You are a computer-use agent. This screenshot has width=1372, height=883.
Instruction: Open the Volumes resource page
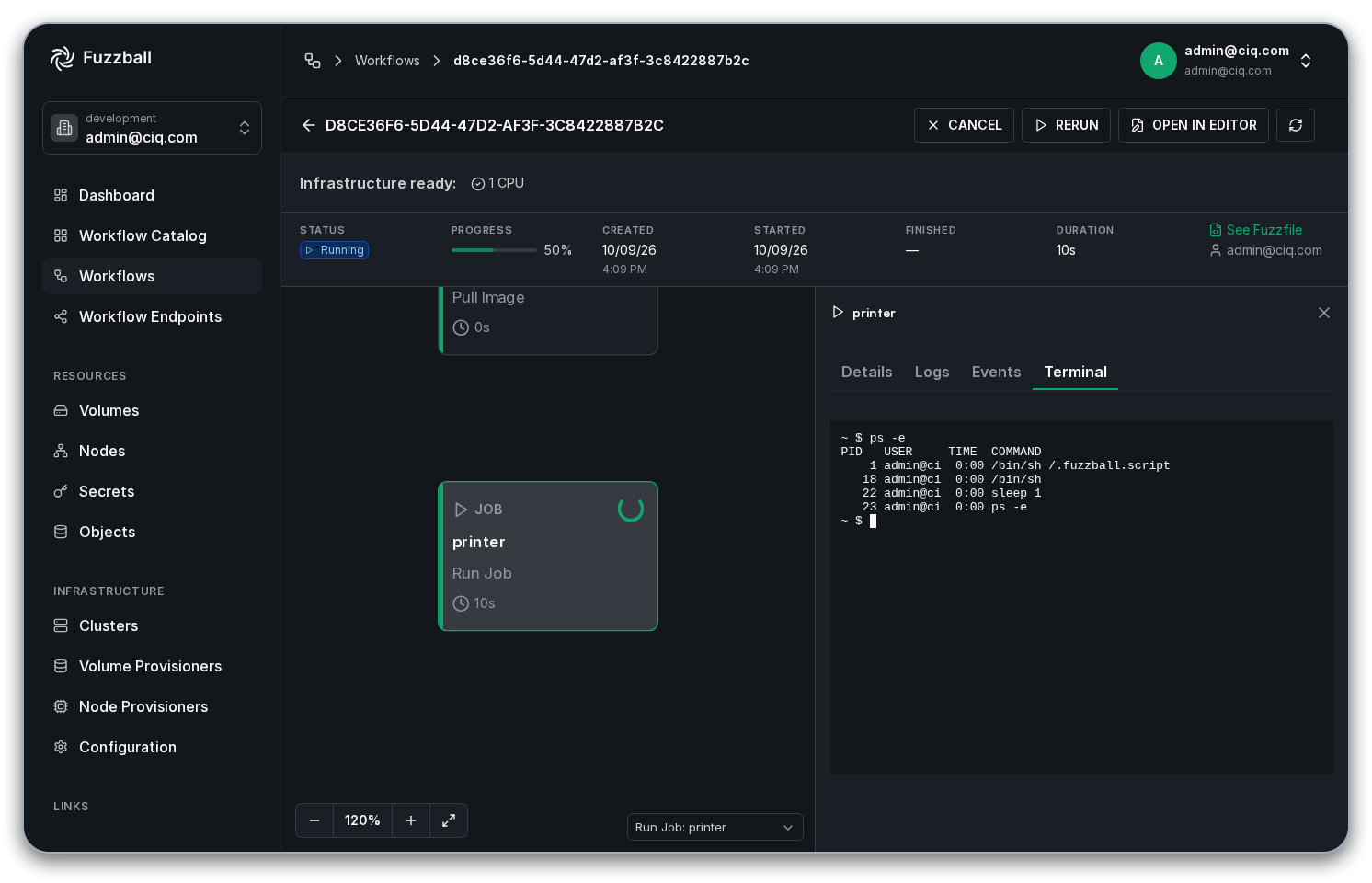(x=152, y=410)
